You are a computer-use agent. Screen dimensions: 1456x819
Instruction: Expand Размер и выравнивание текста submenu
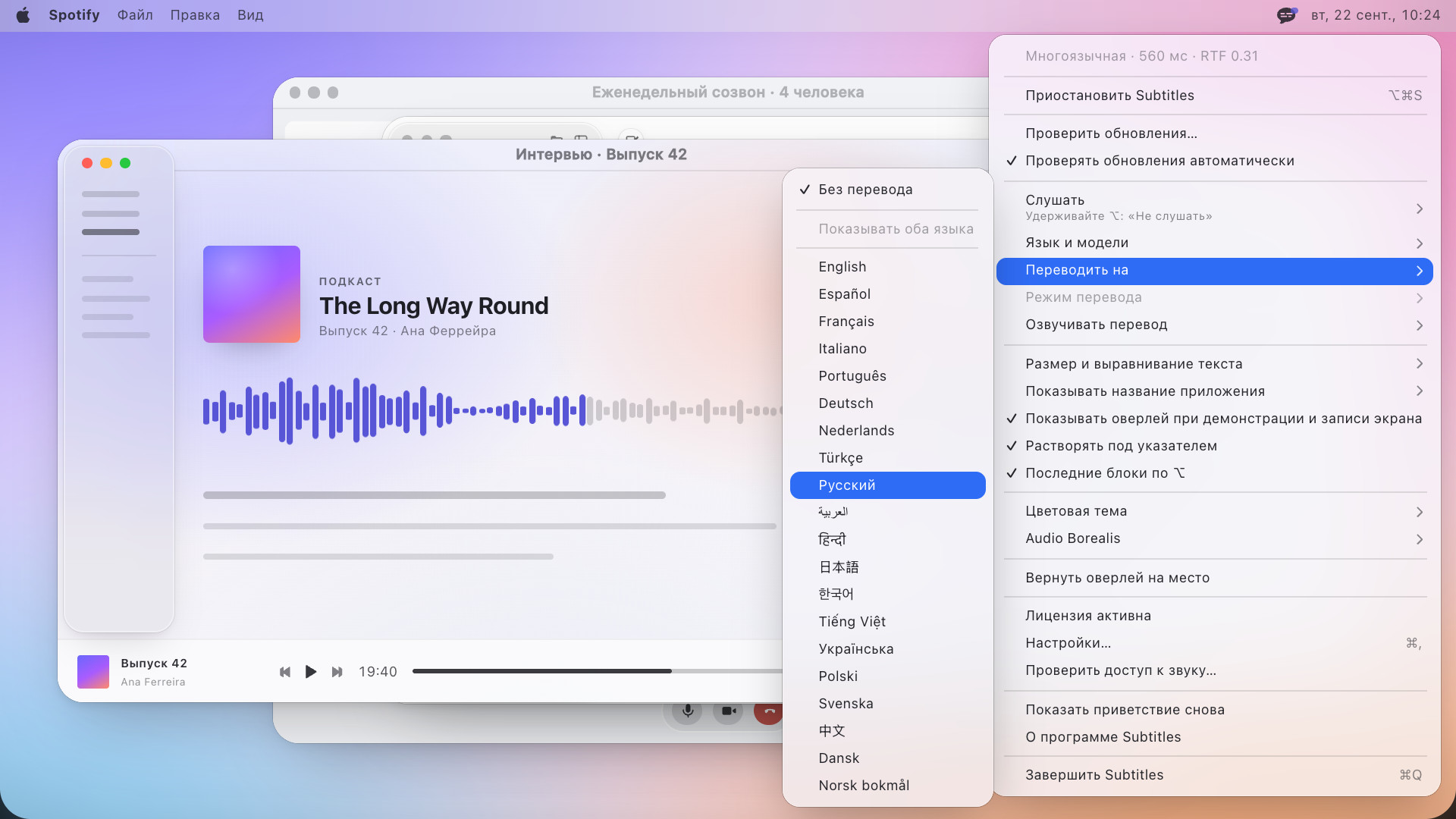point(1215,364)
